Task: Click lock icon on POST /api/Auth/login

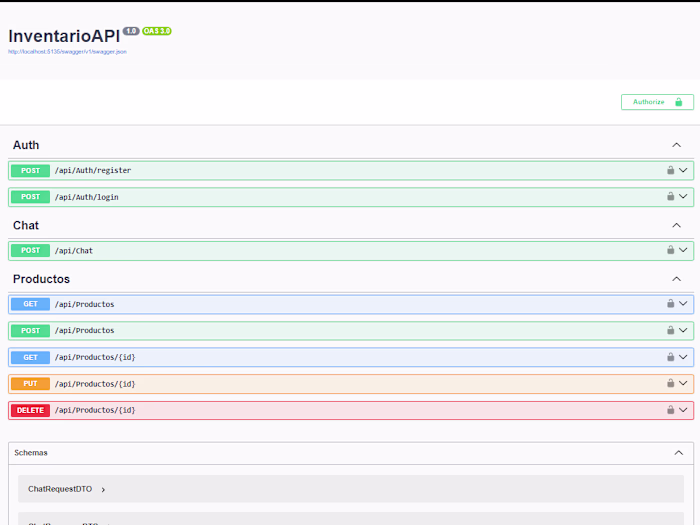Action: click(671, 196)
